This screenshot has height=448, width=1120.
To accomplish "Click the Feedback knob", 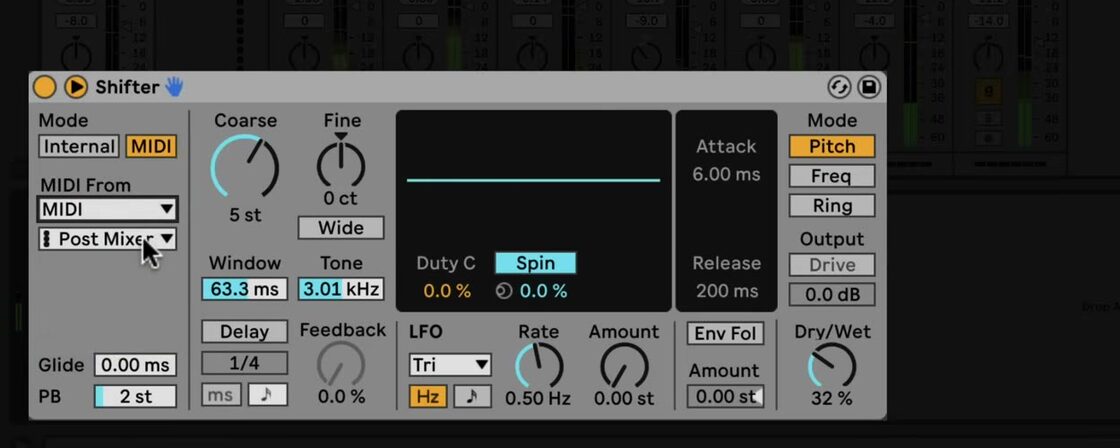I will (341, 364).
